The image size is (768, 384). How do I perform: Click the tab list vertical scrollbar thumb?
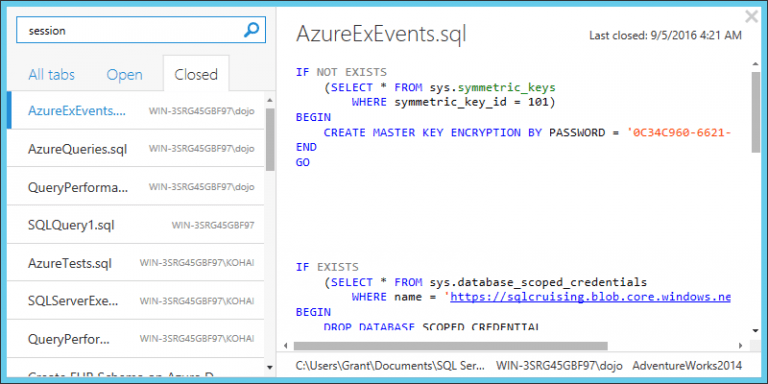tap(270, 139)
